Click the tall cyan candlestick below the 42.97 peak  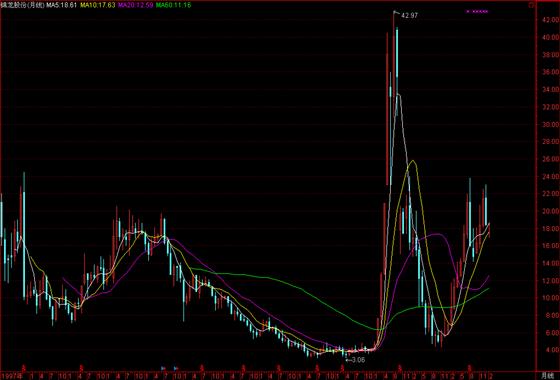click(x=397, y=71)
